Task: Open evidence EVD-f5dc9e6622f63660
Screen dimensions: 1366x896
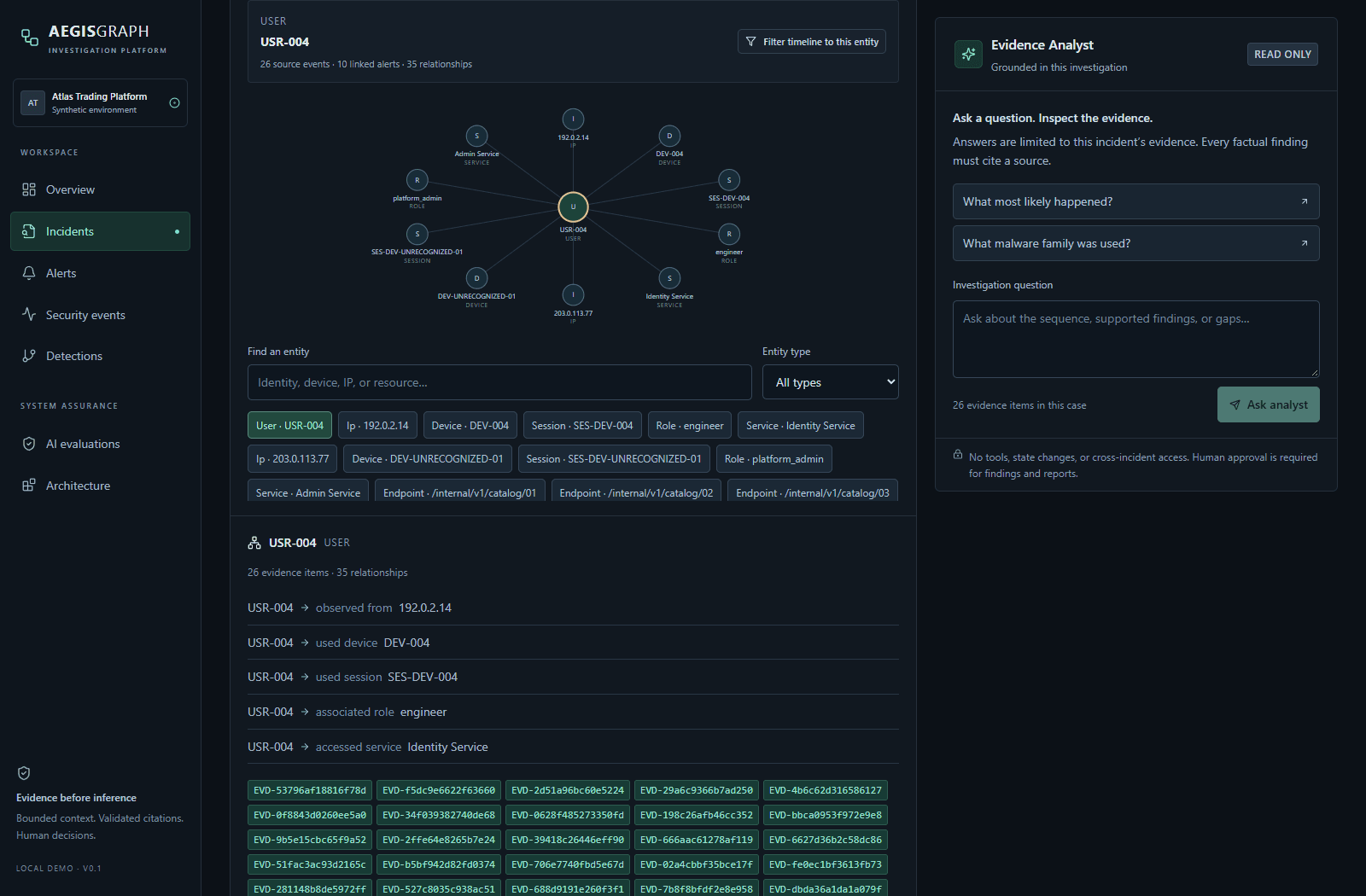Action: pos(439,790)
